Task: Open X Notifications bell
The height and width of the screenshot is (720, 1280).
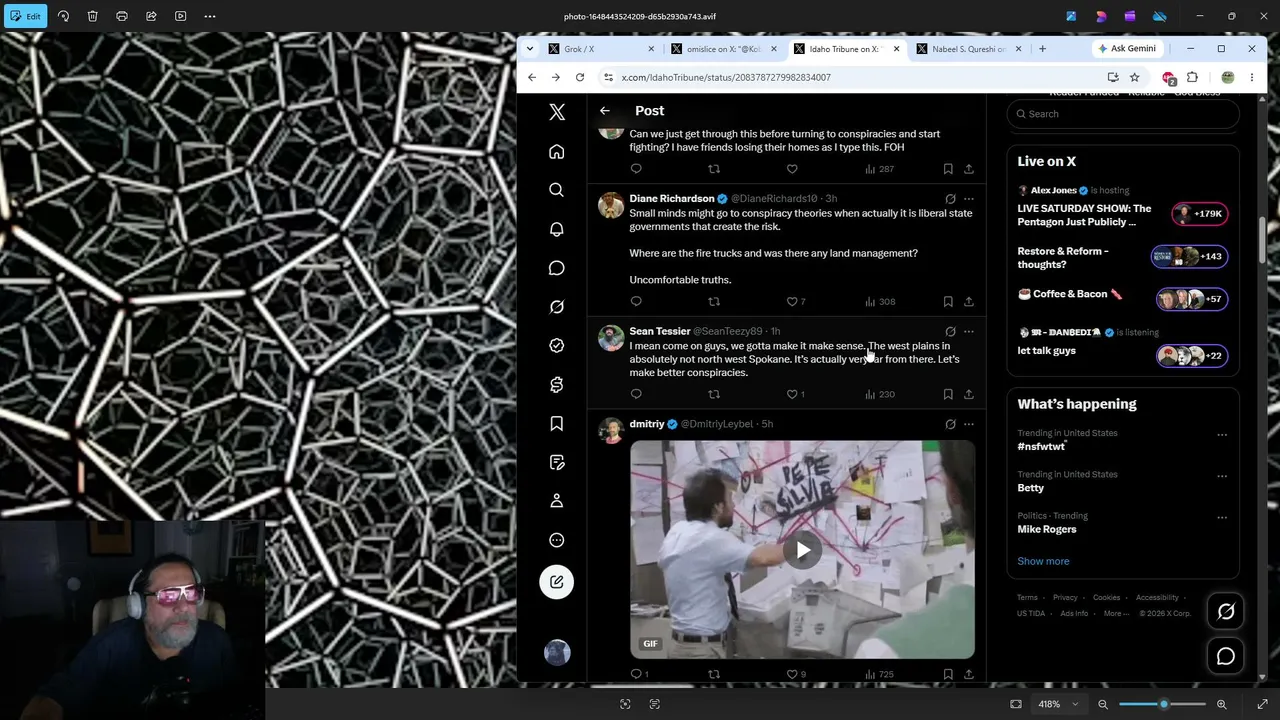Action: pyautogui.click(x=557, y=229)
